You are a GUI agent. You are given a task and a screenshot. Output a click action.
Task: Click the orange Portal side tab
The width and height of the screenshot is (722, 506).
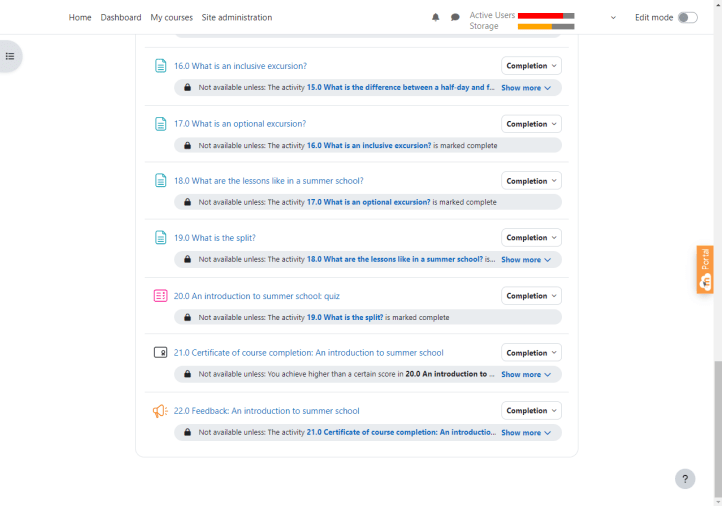(x=705, y=269)
